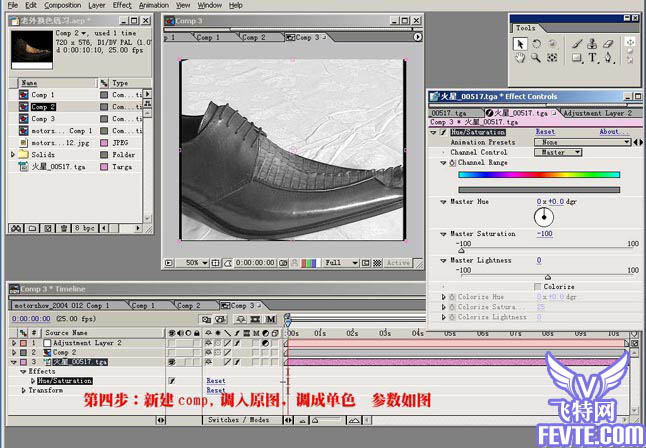Select the Pen tool

[608, 58]
